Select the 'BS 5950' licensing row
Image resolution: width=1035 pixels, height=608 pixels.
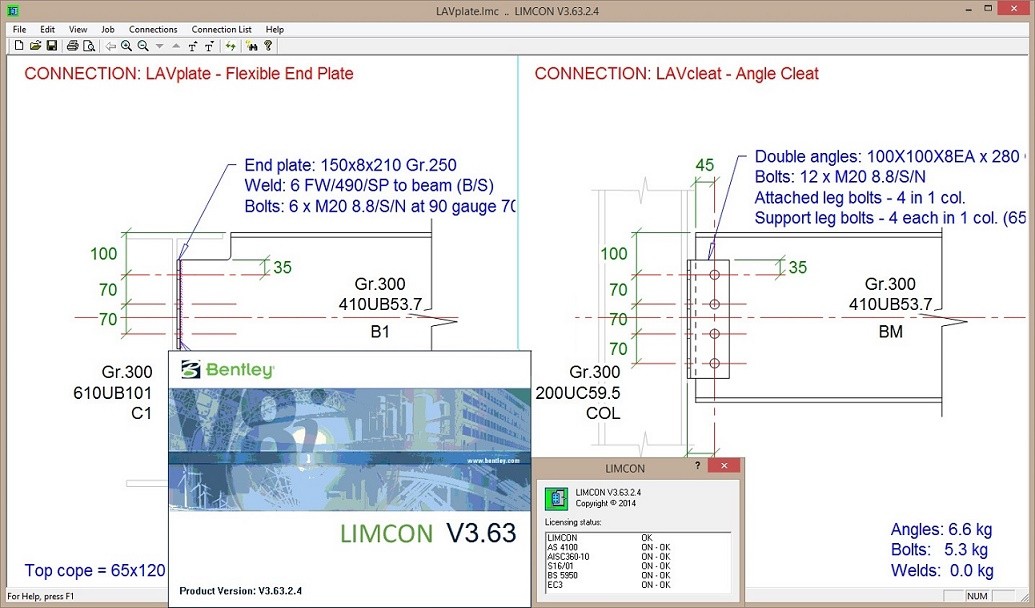[638, 575]
